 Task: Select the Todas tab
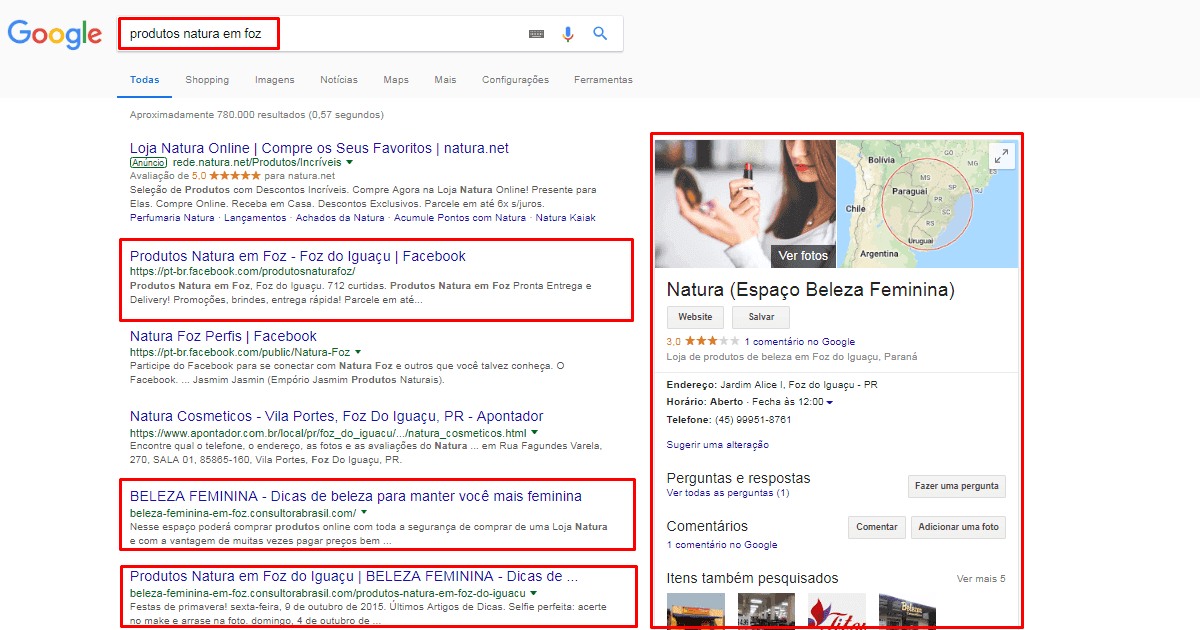(x=145, y=80)
